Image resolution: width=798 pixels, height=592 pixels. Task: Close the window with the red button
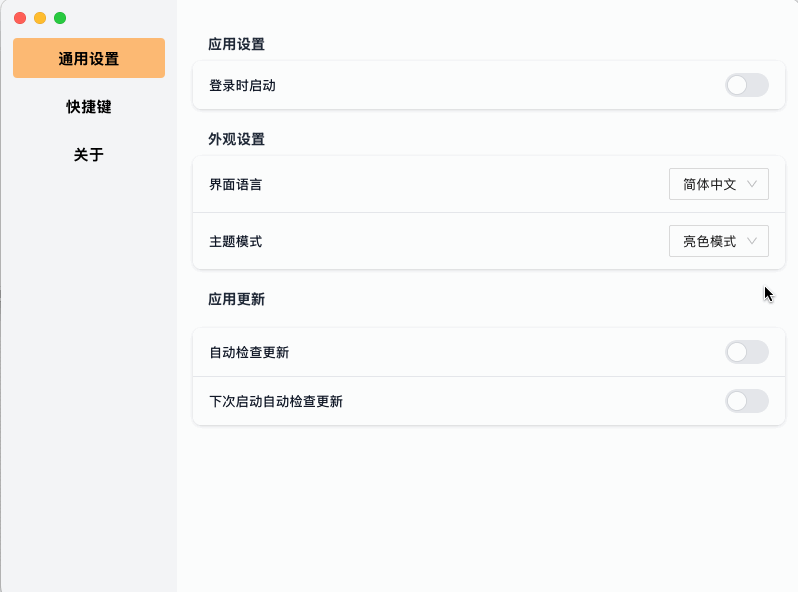tap(20, 18)
